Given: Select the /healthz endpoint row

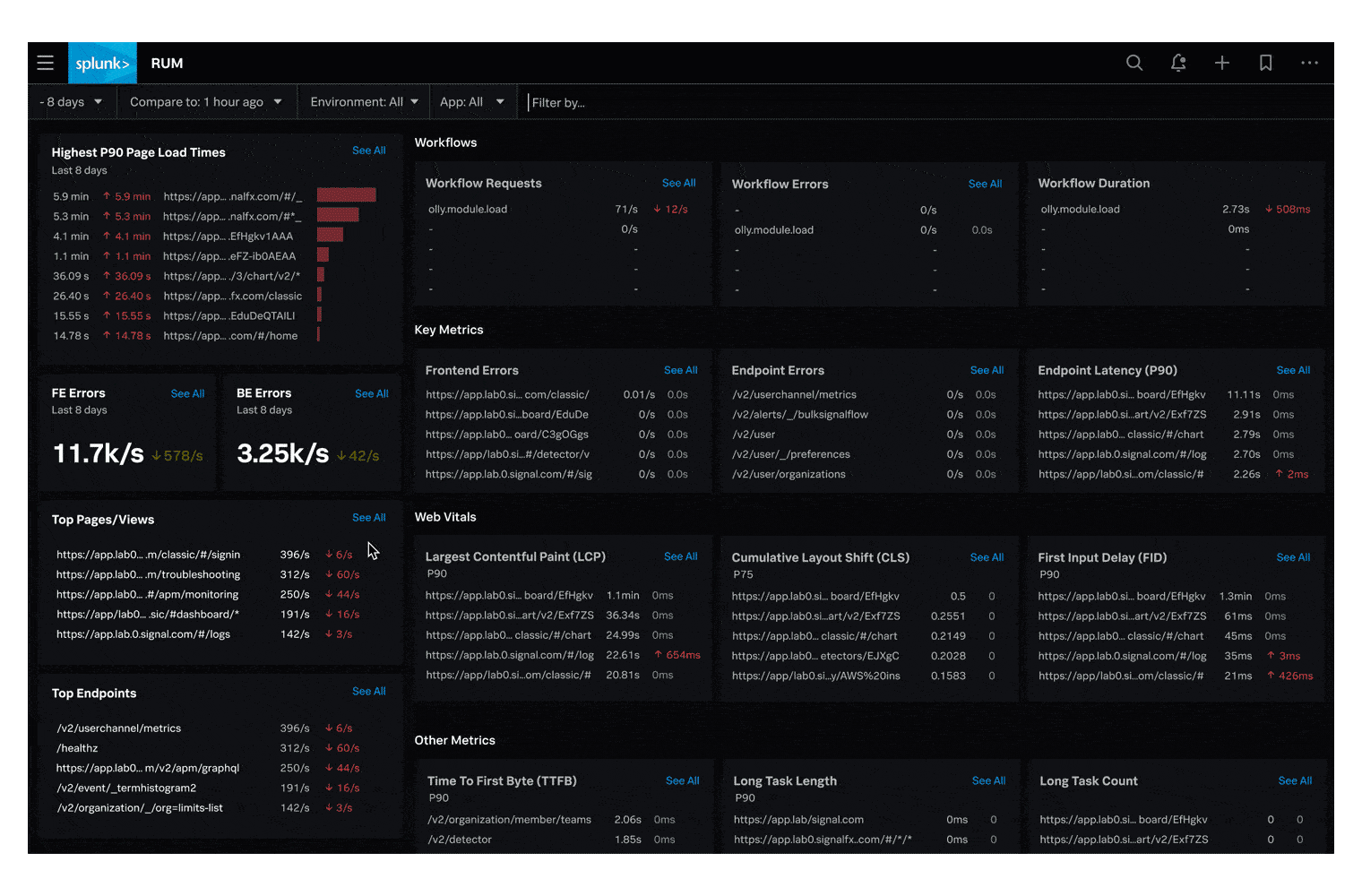Looking at the screenshot, I should pyautogui.click(x=78, y=748).
